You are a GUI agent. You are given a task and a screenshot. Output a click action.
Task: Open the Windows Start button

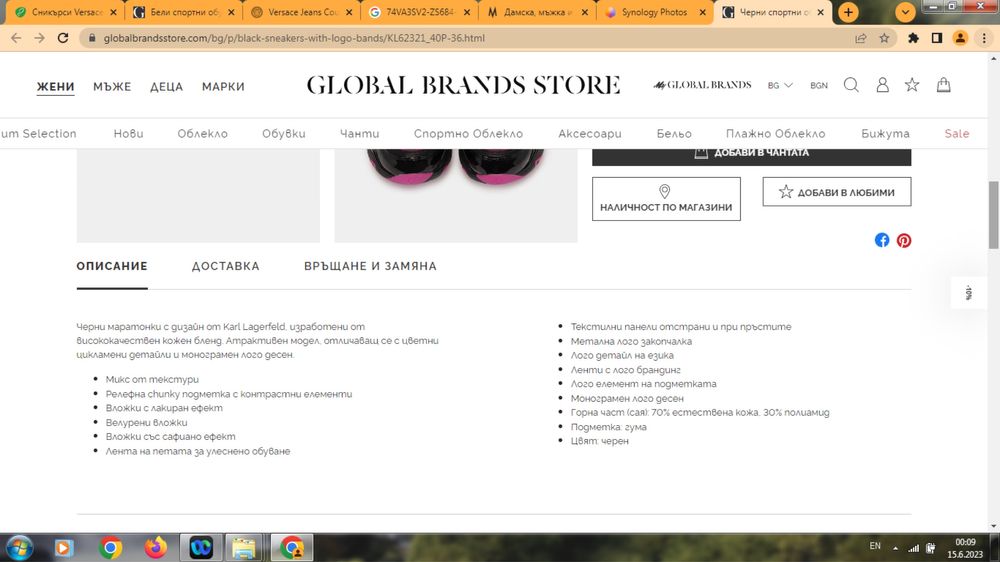click(x=19, y=547)
